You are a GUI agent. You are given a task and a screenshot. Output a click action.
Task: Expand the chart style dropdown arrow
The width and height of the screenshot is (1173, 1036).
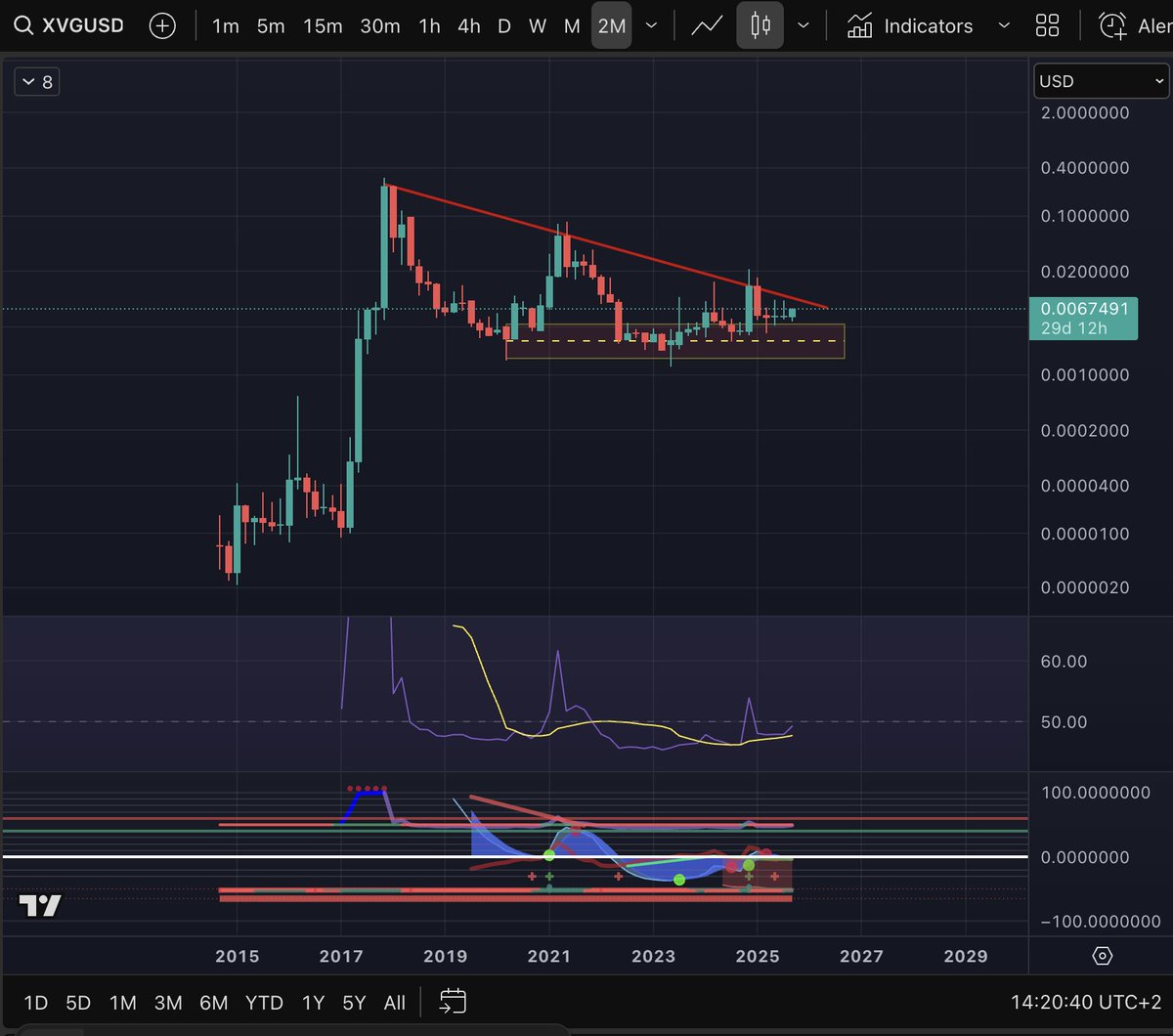(804, 25)
